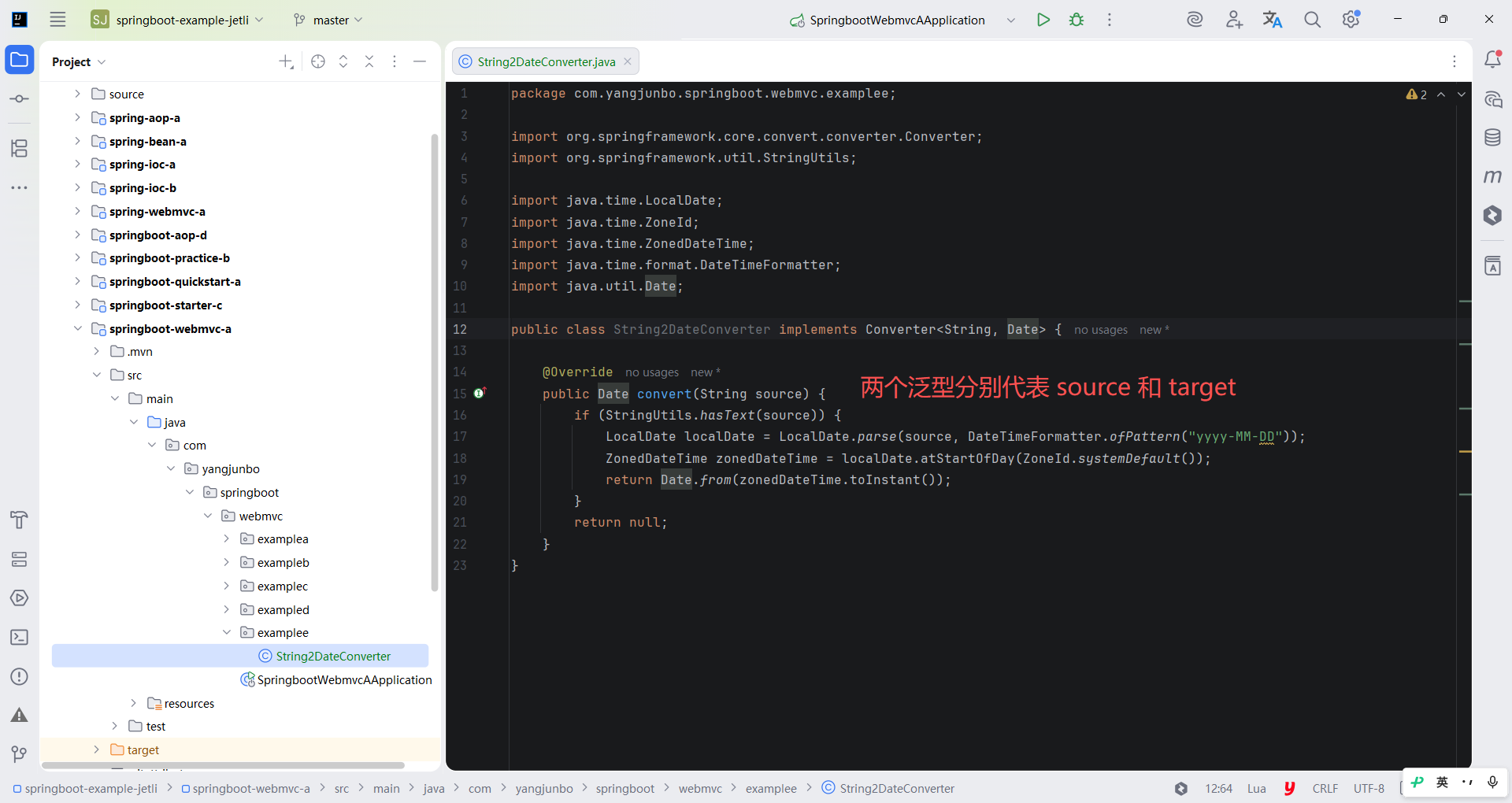
Task: Open warnings indicator showing 2
Action: pyautogui.click(x=1416, y=94)
